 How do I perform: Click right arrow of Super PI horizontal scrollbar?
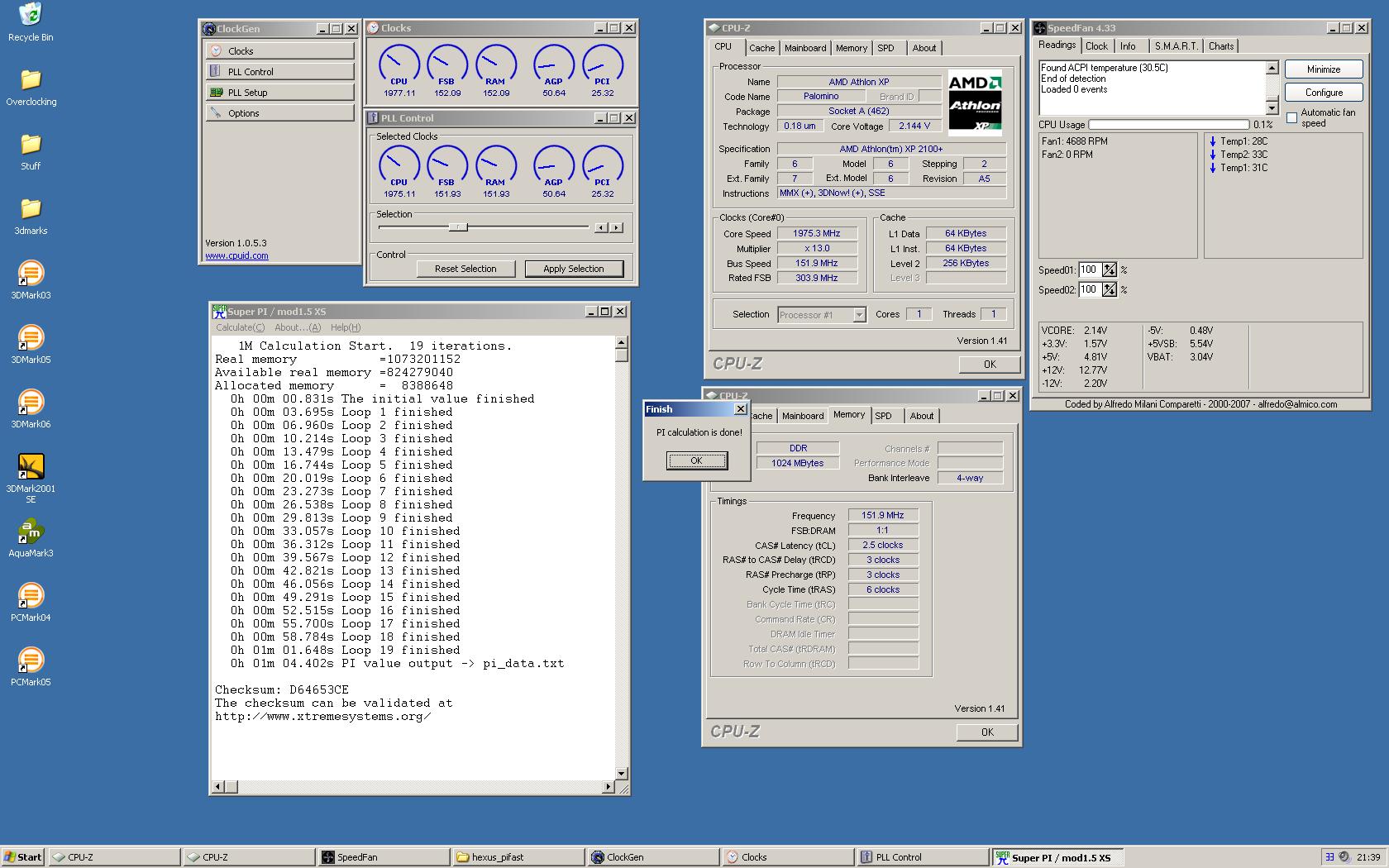609,786
